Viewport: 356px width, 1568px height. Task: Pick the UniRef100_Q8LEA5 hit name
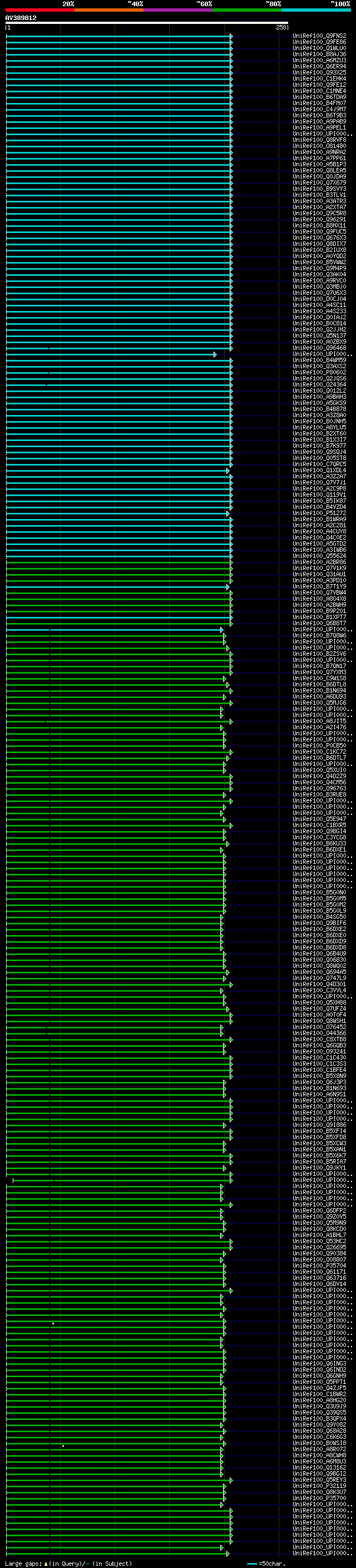coord(319,170)
